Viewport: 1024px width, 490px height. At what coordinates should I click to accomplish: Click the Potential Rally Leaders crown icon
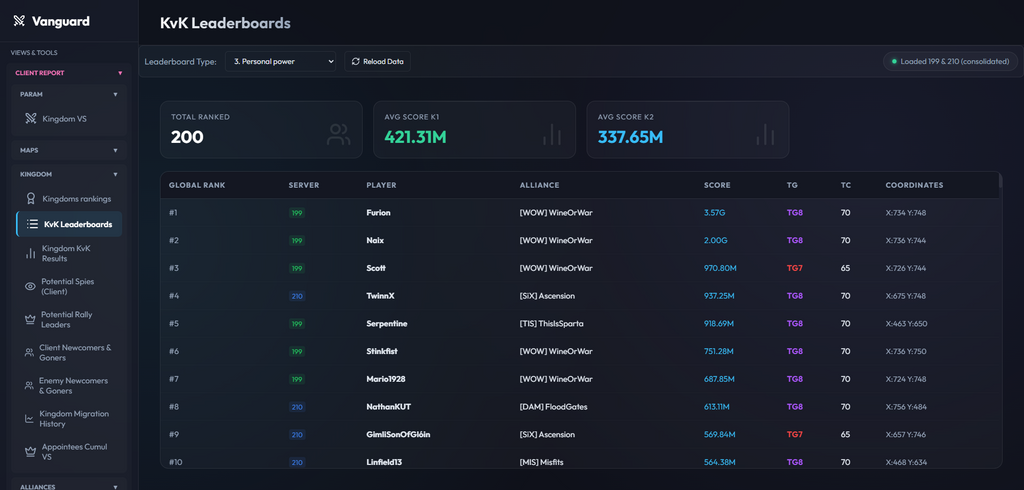tap(29, 319)
